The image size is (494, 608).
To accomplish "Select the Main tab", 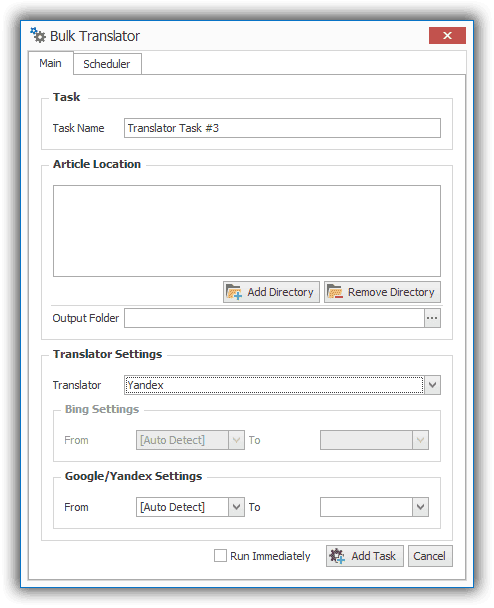I will (x=50, y=63).
